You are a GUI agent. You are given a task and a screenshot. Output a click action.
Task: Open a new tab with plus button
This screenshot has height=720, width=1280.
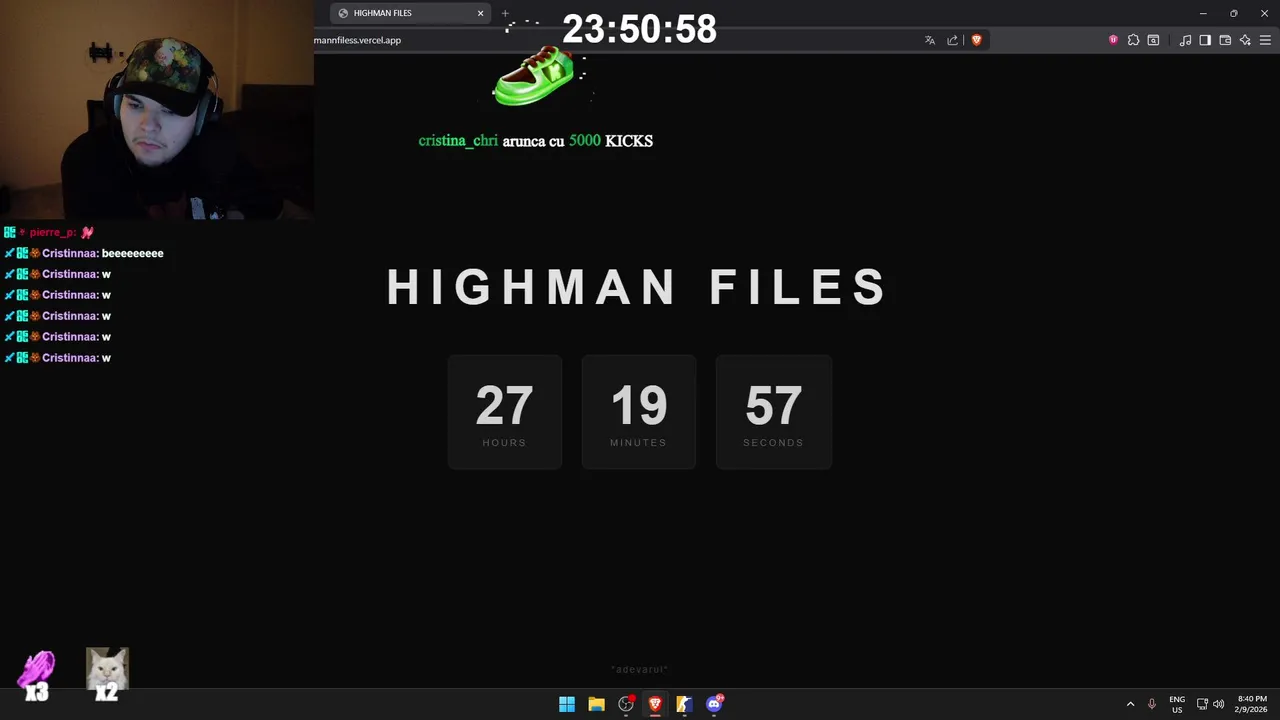click(x=505, y=13)
